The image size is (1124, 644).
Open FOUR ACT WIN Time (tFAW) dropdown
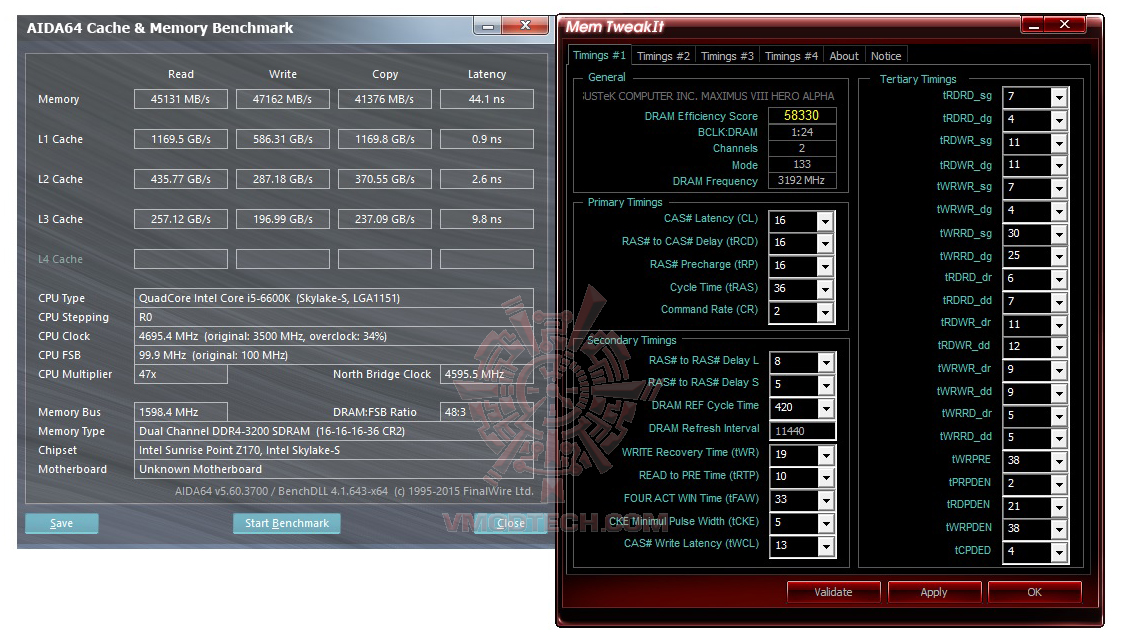coord(826,500)
